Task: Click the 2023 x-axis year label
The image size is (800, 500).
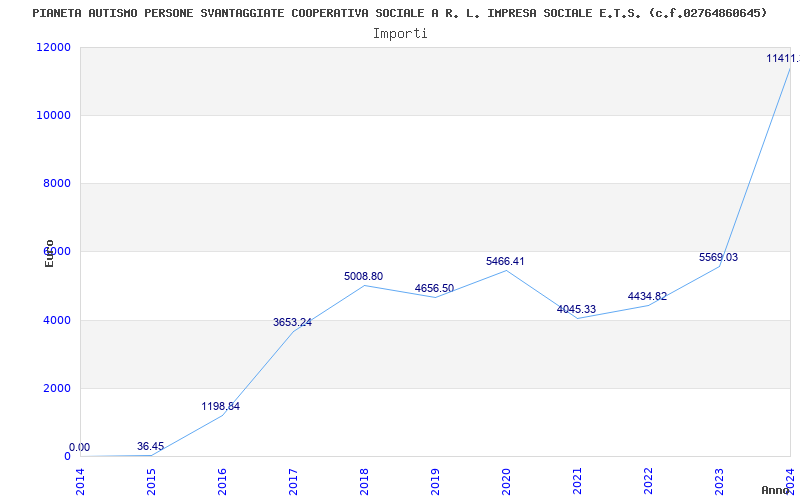Action: 719,482
